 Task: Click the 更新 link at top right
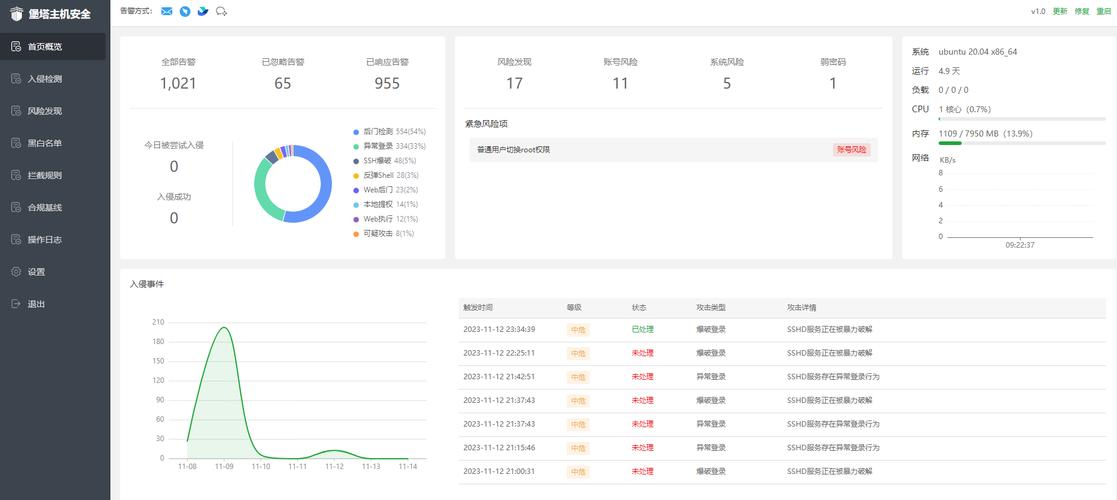tap(1060, 11)
